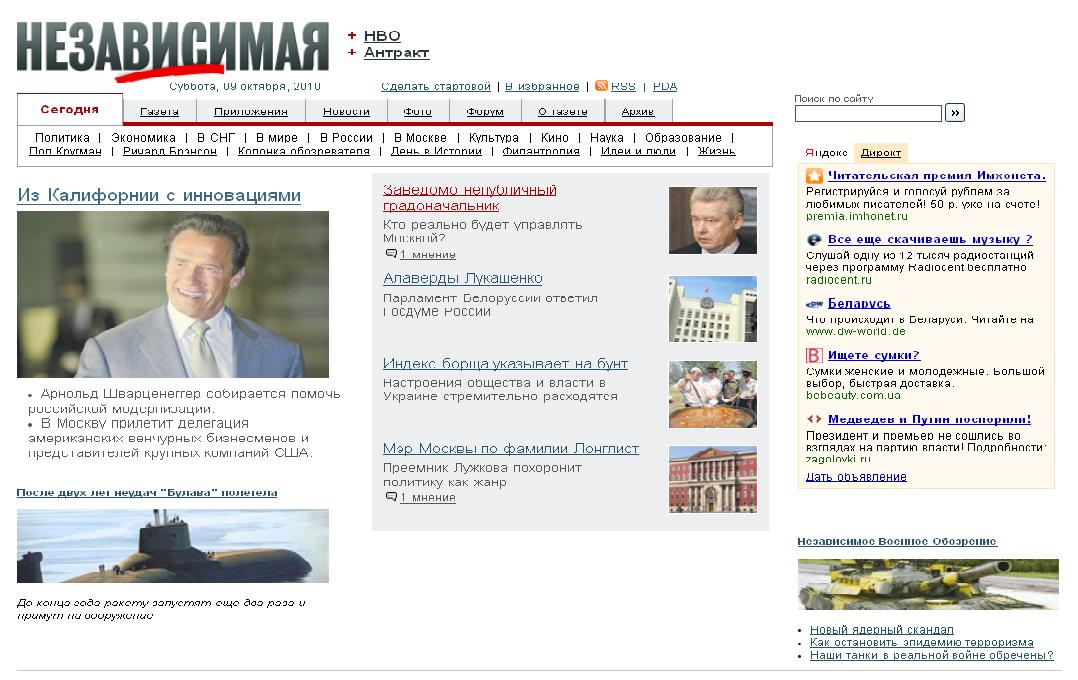Screen dimensions: 1078x680
Task: Click the search submit arrow button
Action: coord(954,113)
